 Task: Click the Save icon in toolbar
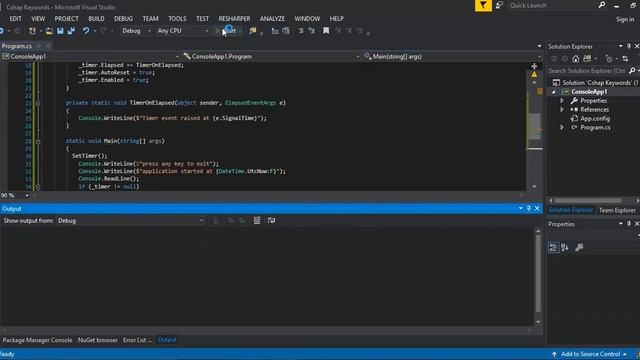pos(60,31)
